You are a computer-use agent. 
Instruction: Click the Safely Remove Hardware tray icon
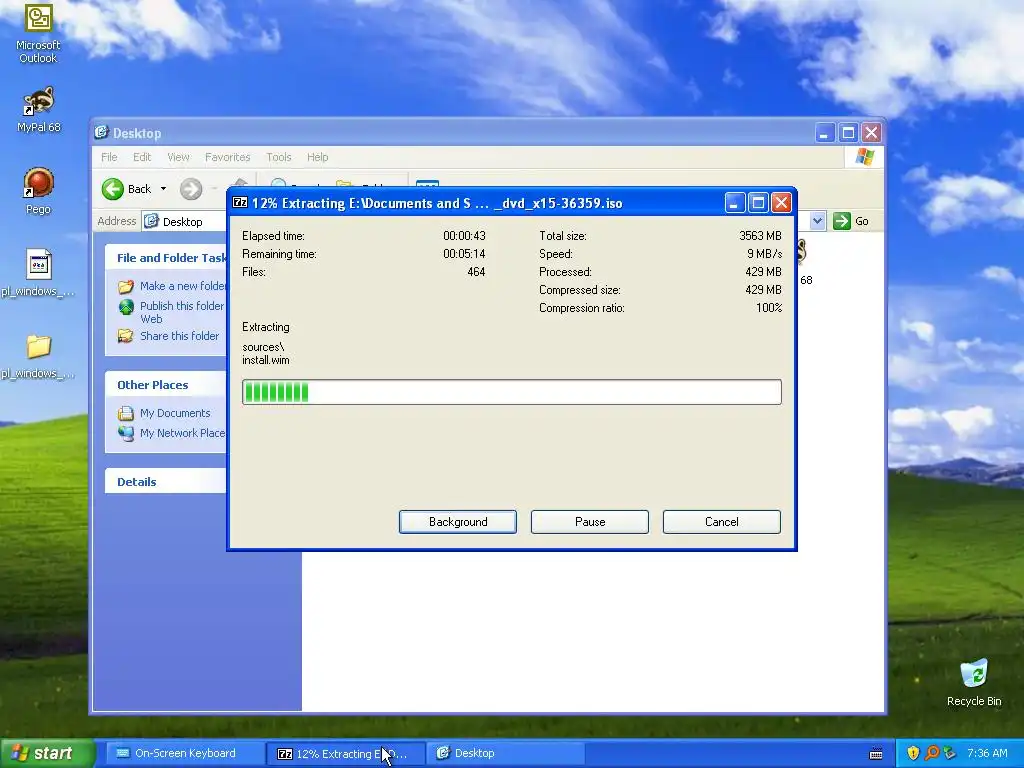tap(950, 753)
